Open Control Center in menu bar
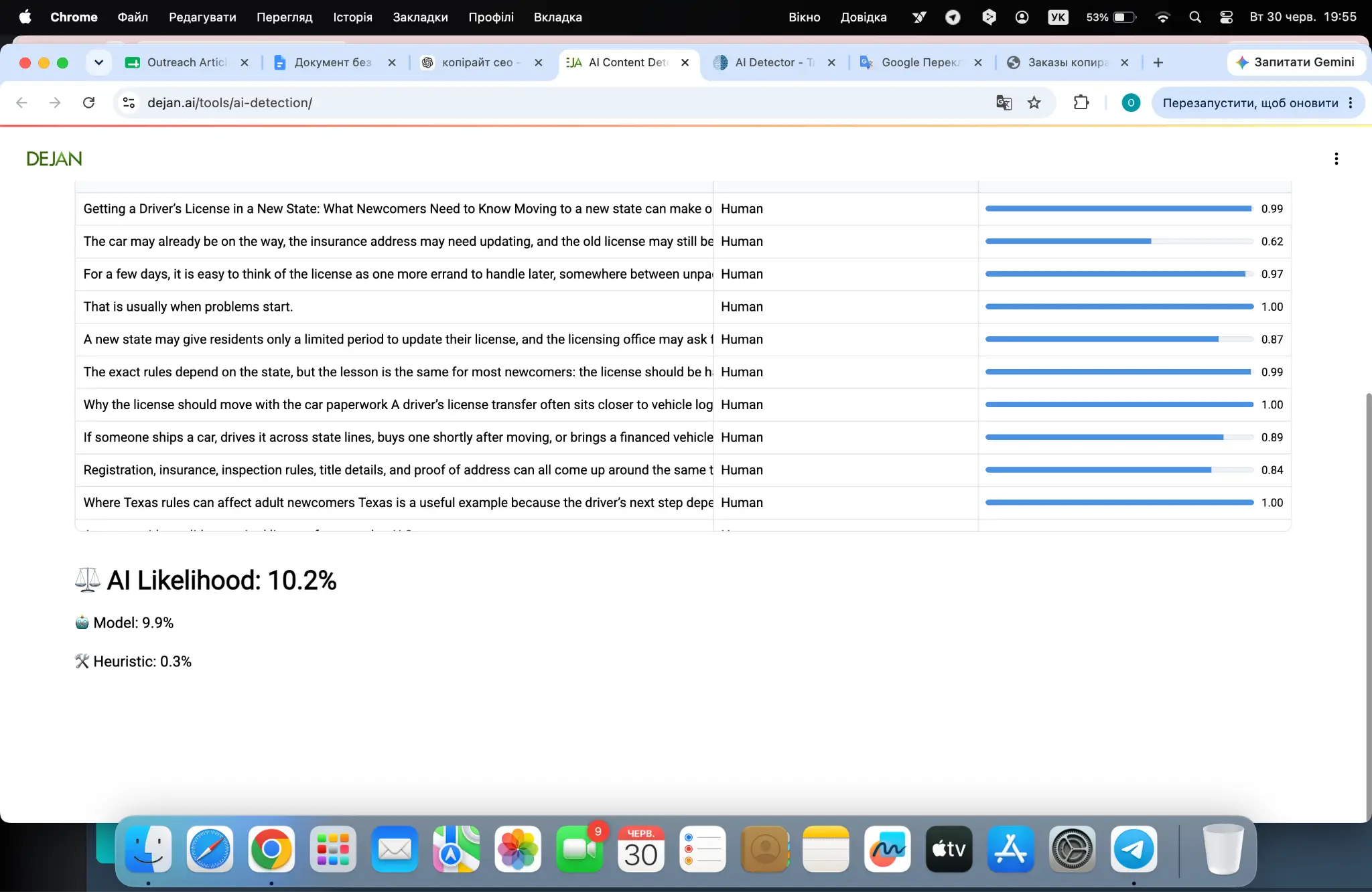The image size is (1372, 892). click(1227, 17)
